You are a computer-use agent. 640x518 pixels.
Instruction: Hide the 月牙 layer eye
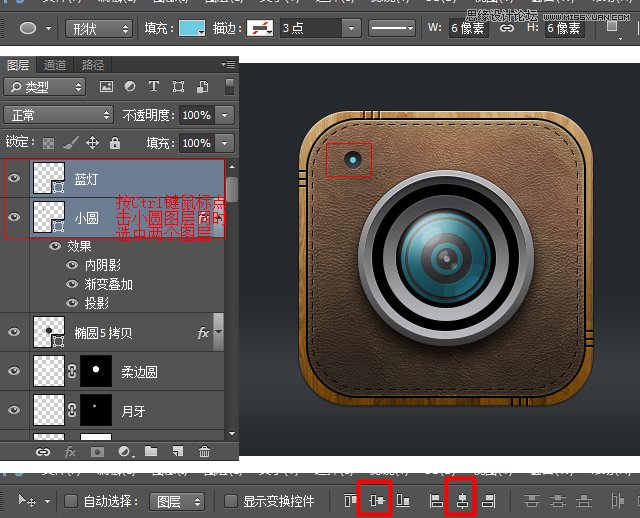14,409
